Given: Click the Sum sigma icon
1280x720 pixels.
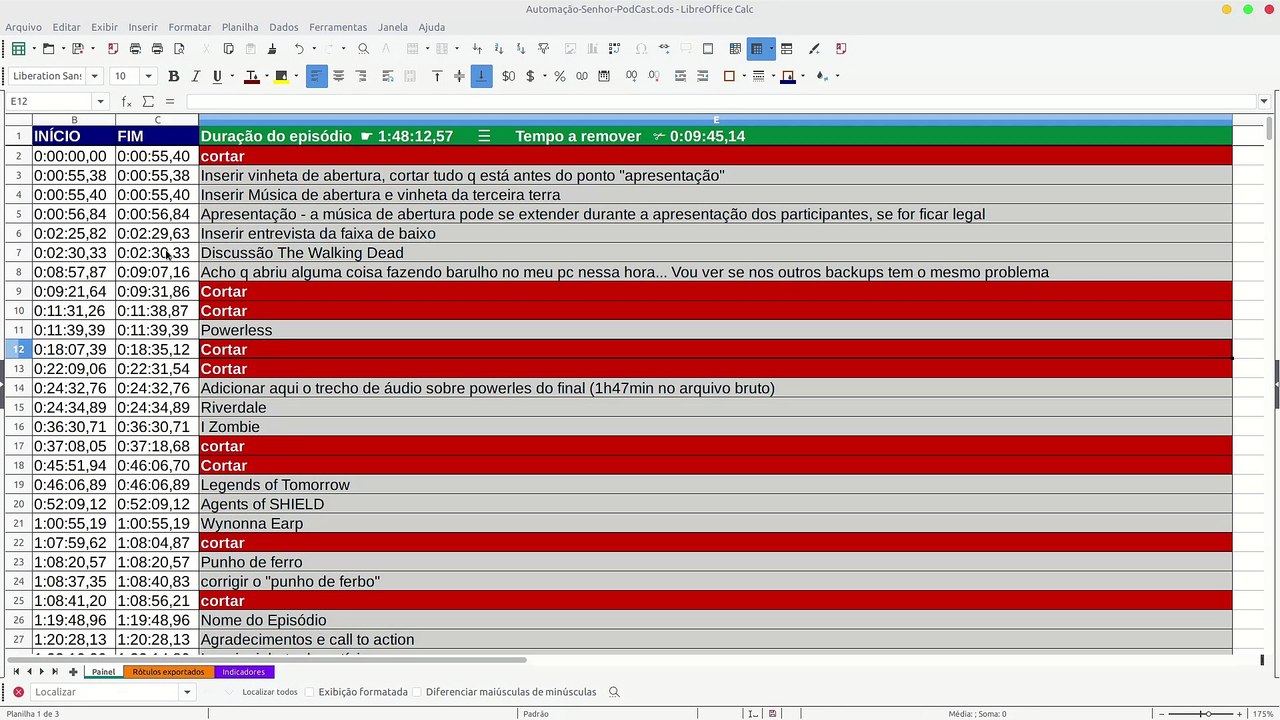Looking at the screenshot, I should pos(148,101).
